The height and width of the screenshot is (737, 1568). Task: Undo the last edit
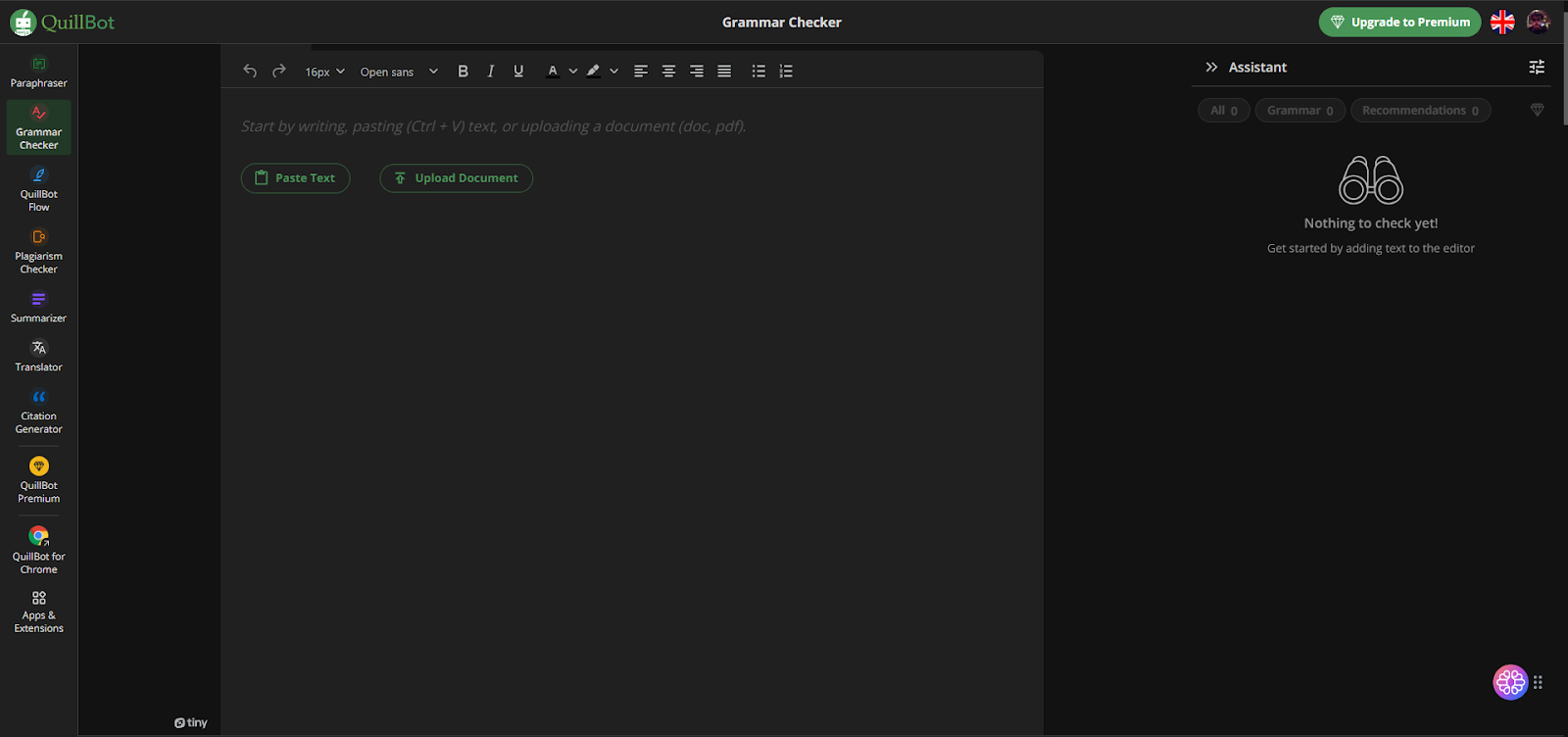[x=250, y=71]
